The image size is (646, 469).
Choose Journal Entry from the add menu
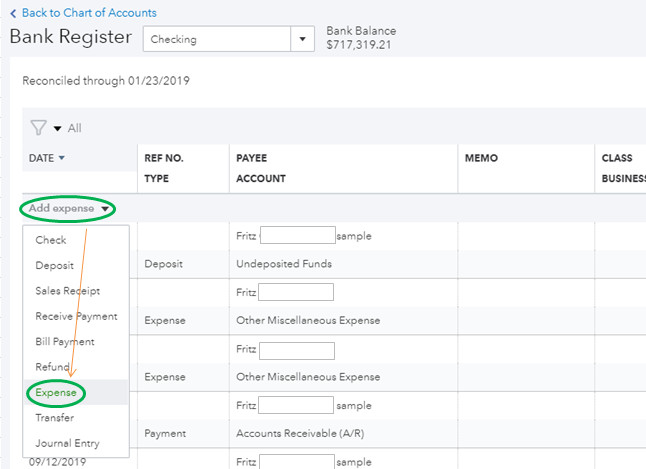tap(67, 443)
